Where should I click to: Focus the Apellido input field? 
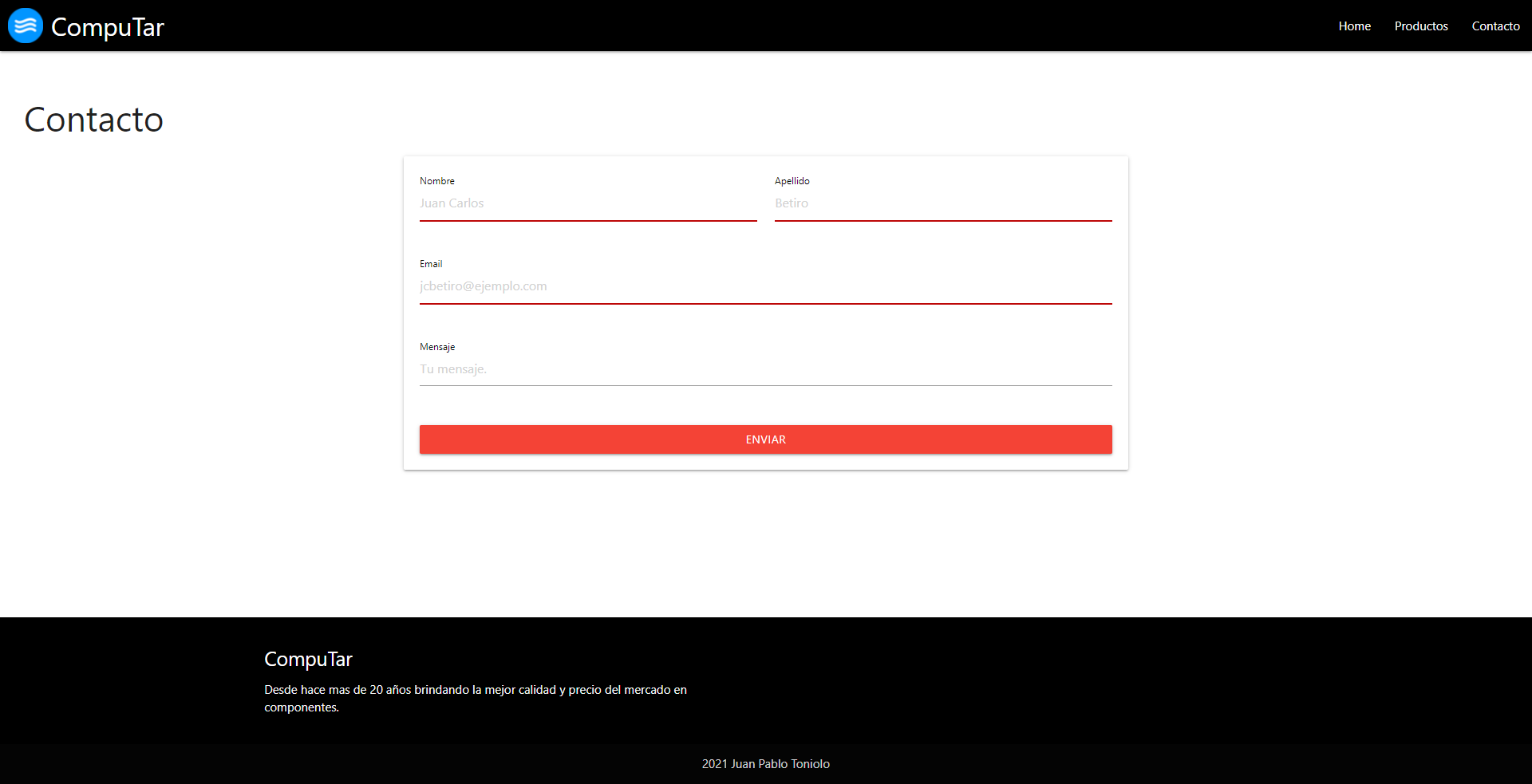coord(943,204)
